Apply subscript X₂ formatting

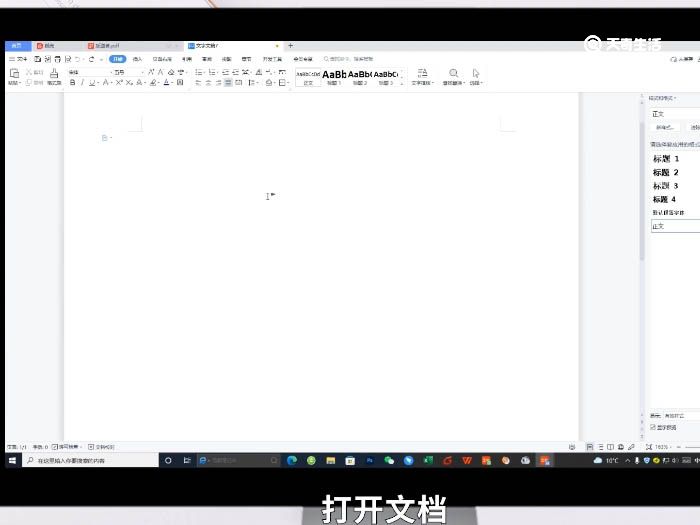tap(129, 83)
